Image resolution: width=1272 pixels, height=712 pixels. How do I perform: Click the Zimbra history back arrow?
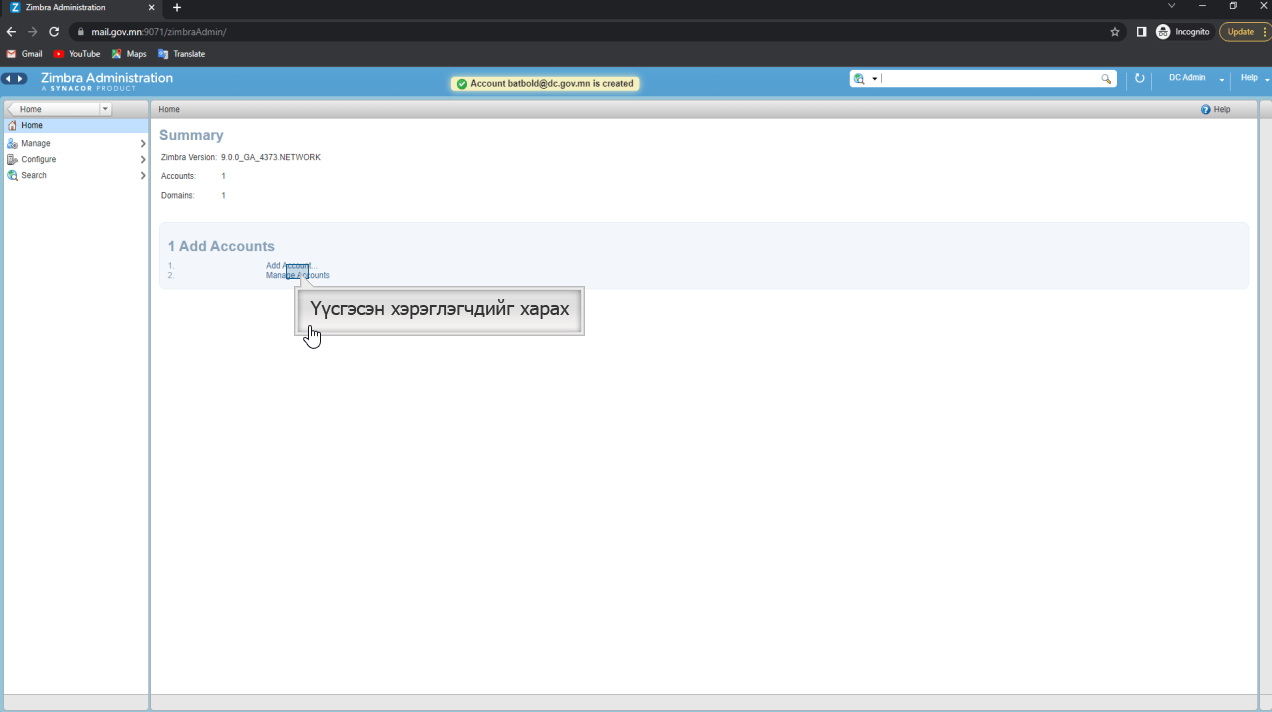[x=8, y=79]
